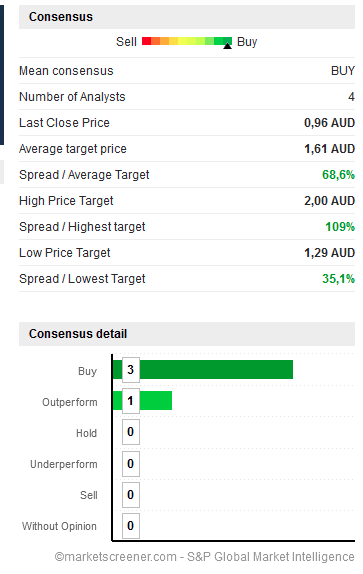
Task: Click the Outperform count box showing 1
Action: (131, 401)
